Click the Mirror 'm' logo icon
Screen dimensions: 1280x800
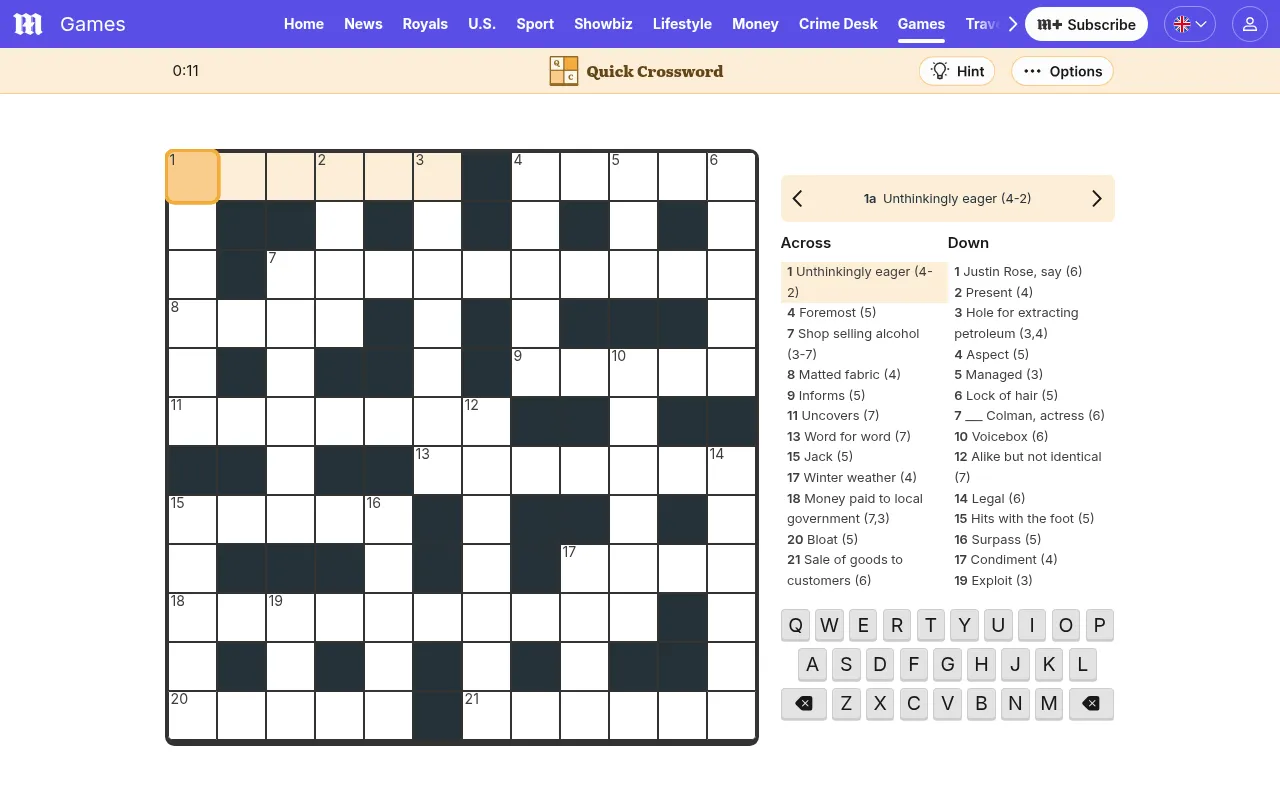pos(28,24)
